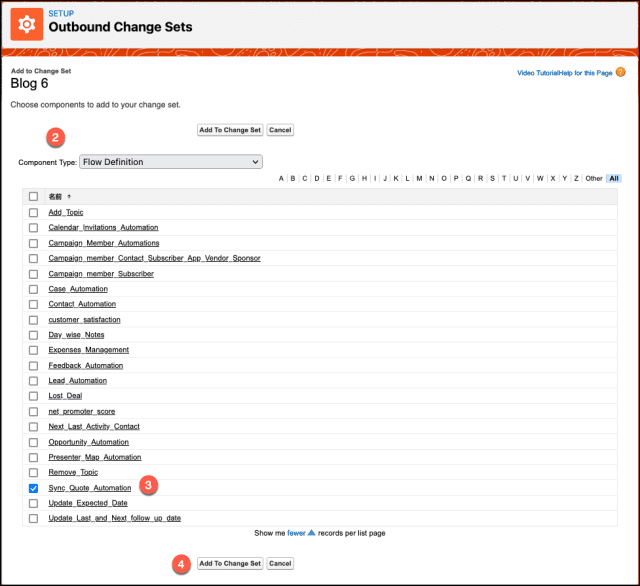Filter the list by letter A
640x586 pixels.
pyautogui.click(x=280, y=179)
